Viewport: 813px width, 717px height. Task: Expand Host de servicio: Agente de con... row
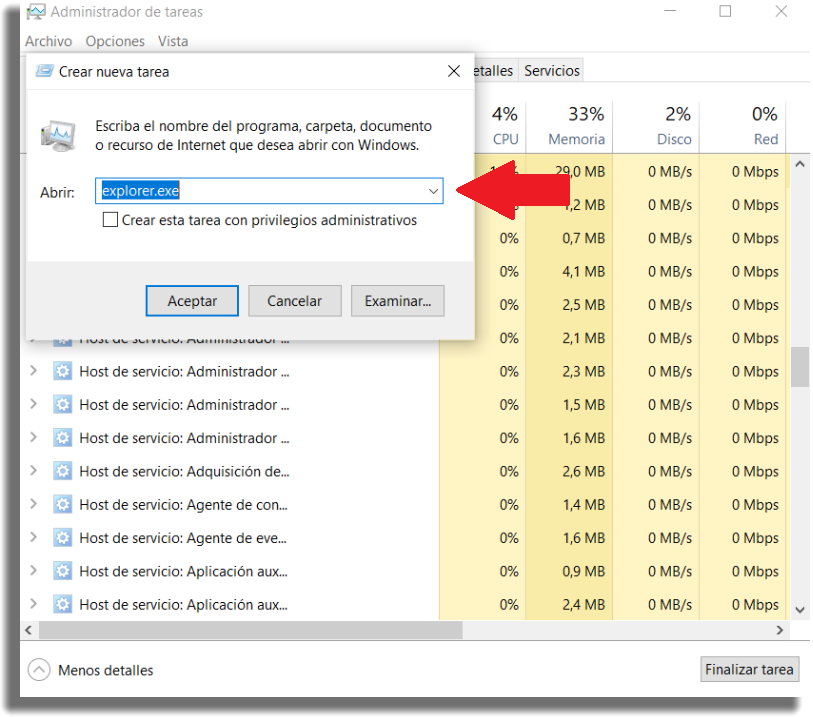pyautogui.click(x=34, y=503)
